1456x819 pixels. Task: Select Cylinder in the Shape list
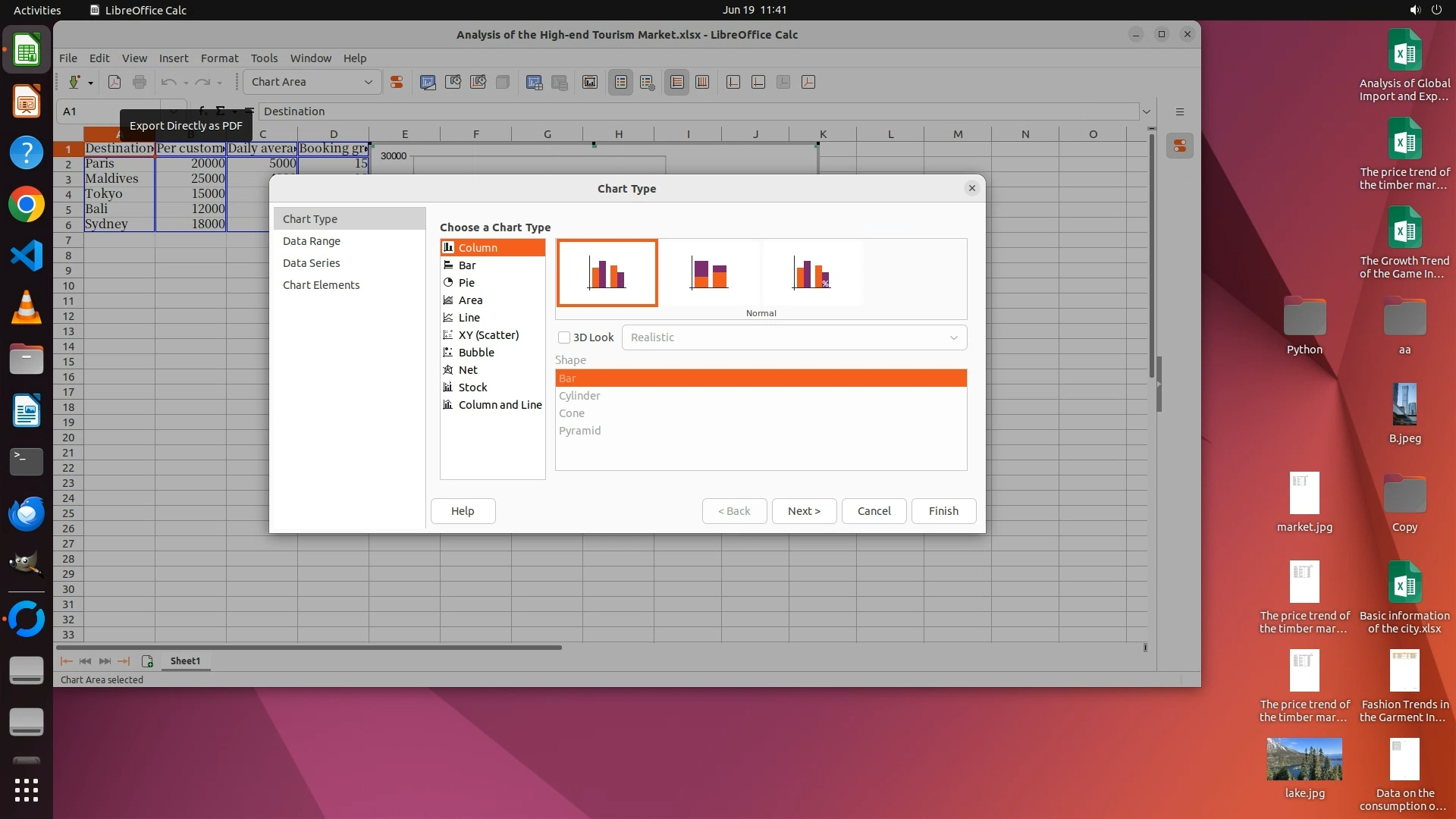pyautogui.click(x=579, y=396)
